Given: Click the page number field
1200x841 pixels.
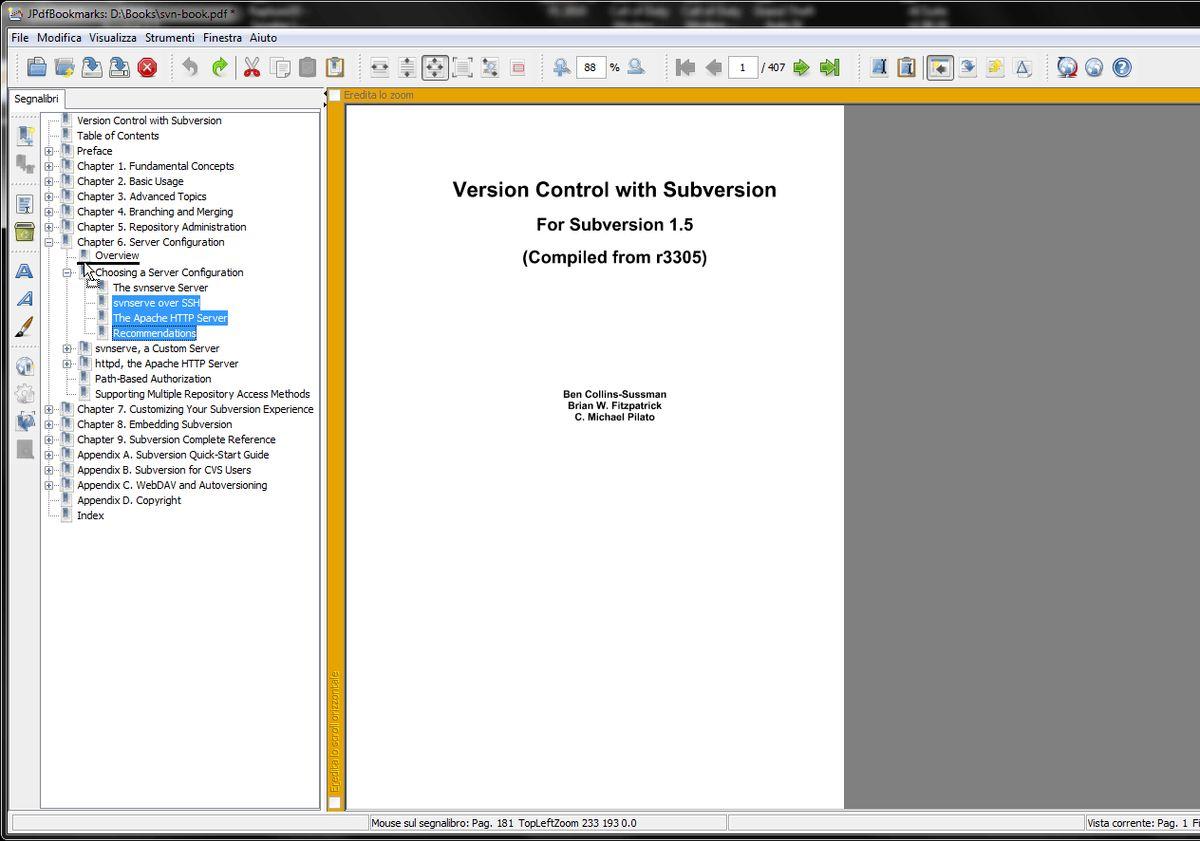Looking at the screenshot, I should click(x=743, y=67).
